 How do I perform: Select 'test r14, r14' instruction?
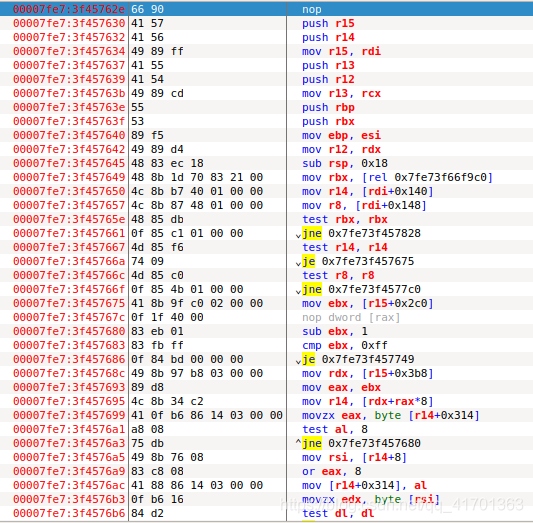[345, 247]
